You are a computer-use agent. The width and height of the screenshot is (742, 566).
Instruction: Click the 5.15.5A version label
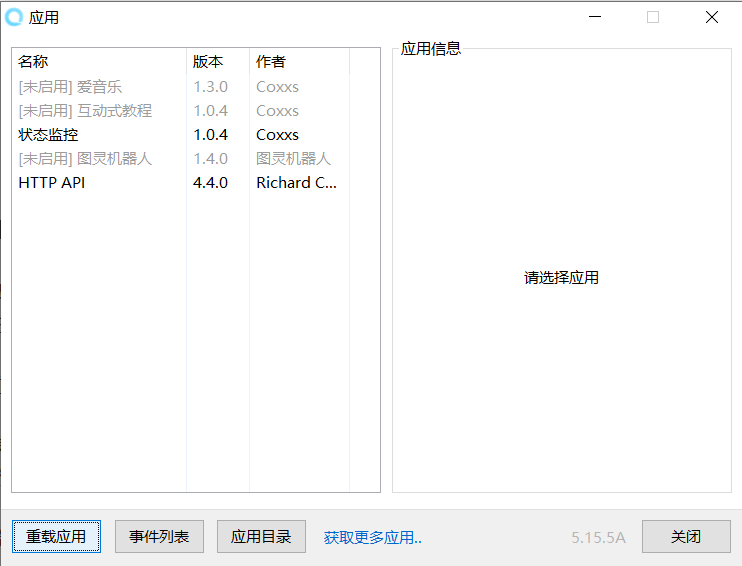pyautogui.click(x=599, y=538)
